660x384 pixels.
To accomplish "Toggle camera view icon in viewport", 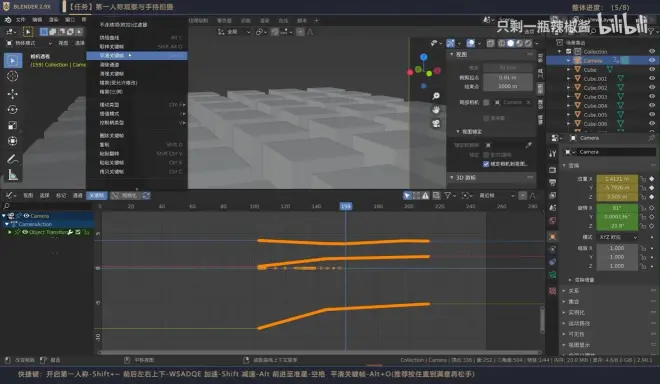I will (x=436, y=123).
